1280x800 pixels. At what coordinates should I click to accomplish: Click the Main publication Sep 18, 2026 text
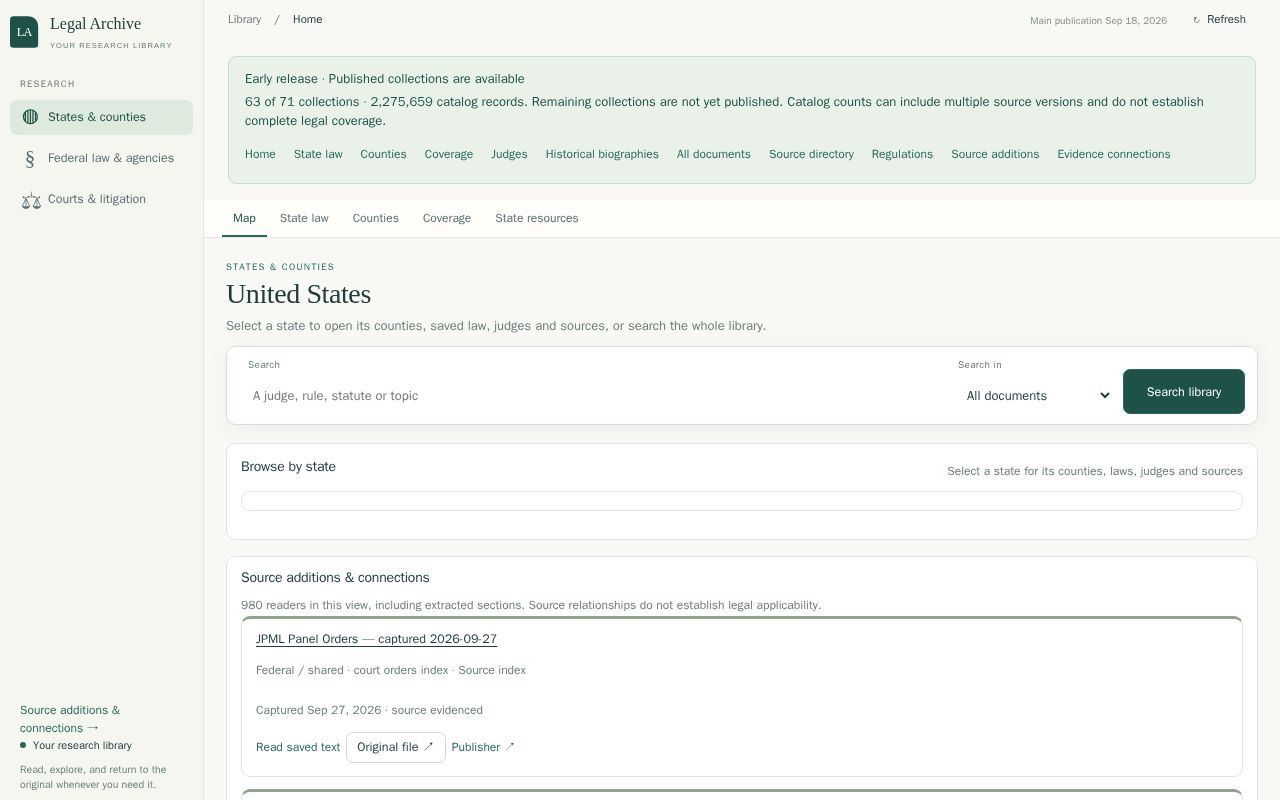click(1098, 21)
